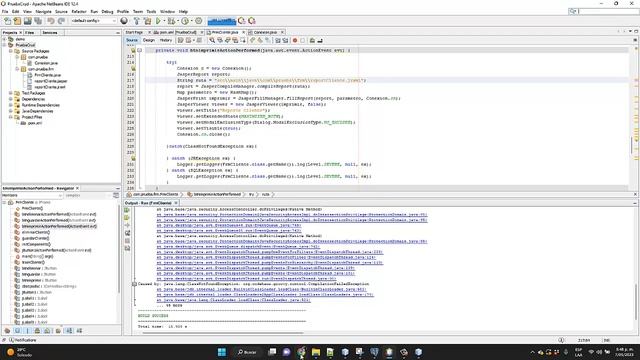Click the Re-run green icon in Output panel

coord(127,210)
